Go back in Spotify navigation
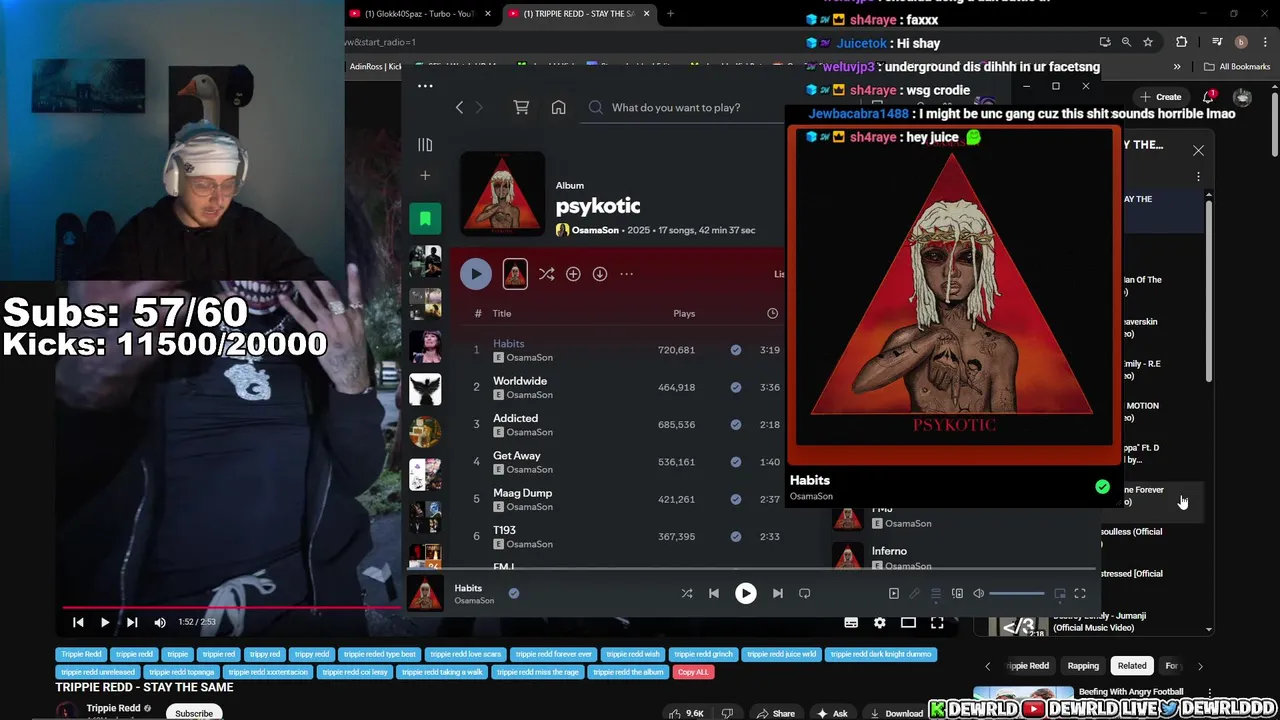 (x=460, y=108)
